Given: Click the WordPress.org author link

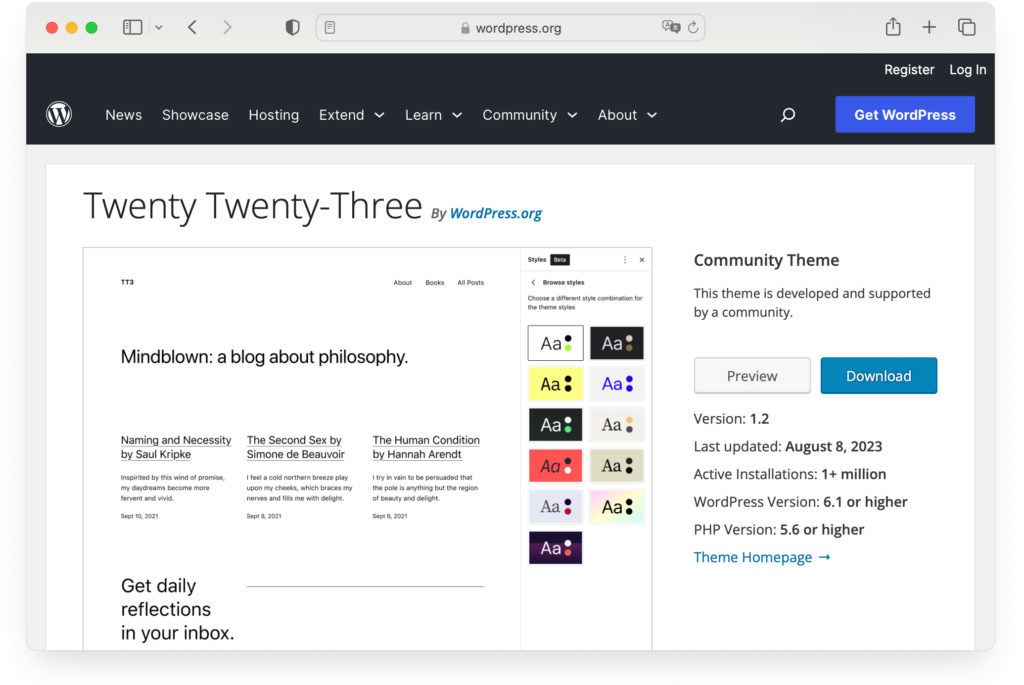Looking at the screenshot, I should point(496,214).
